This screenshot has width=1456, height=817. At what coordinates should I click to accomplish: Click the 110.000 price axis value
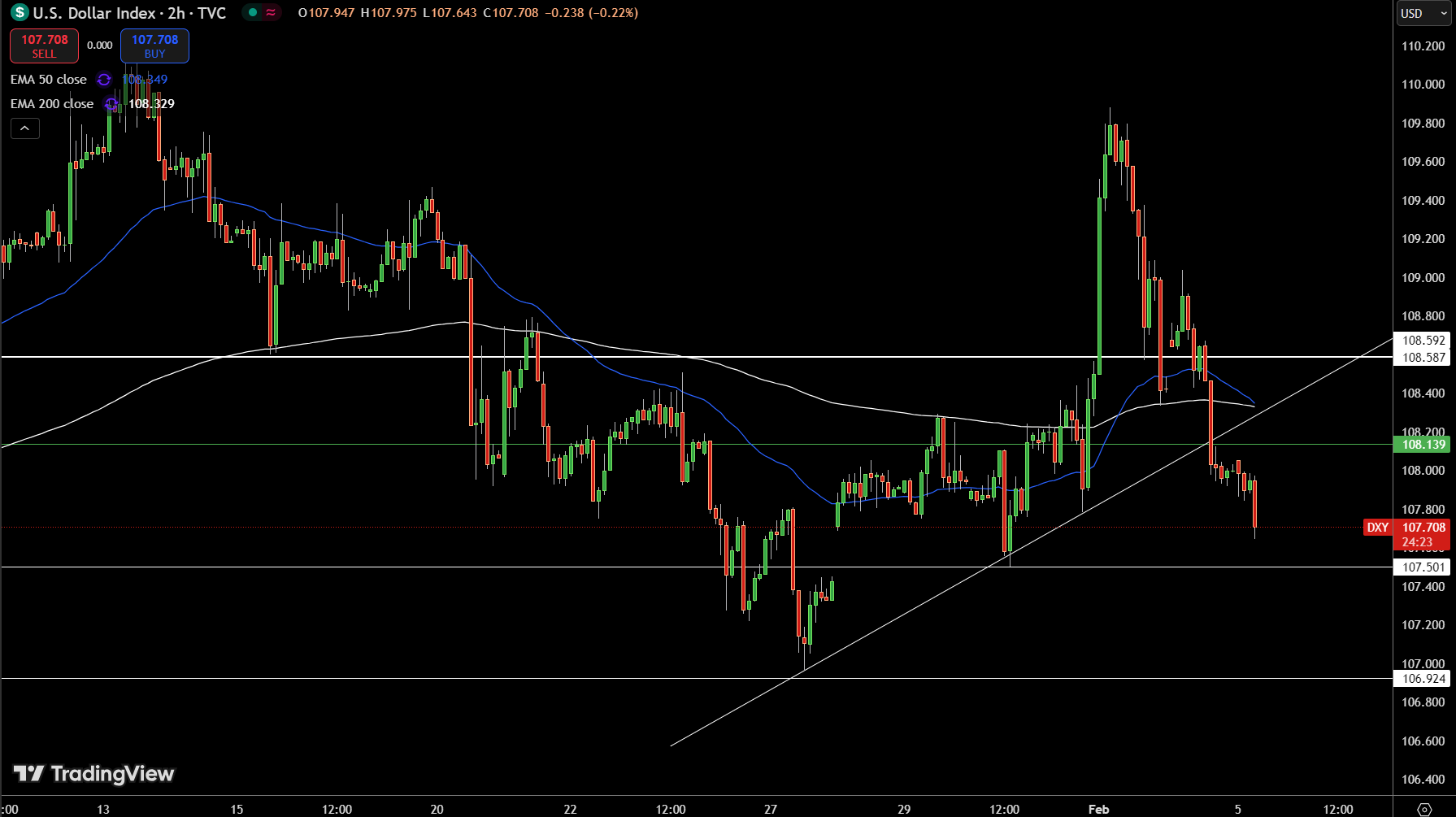1423,85
